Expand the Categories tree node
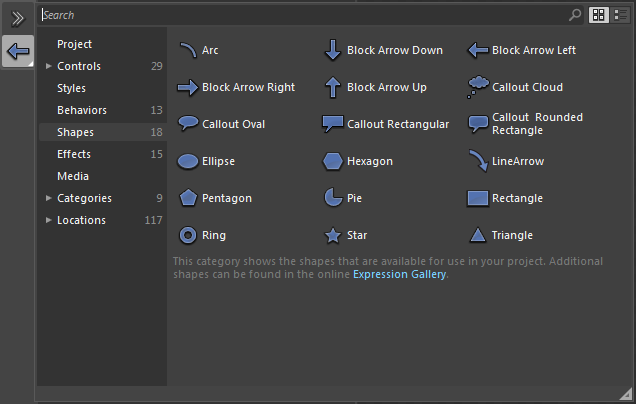 click(x=49, y=198)
